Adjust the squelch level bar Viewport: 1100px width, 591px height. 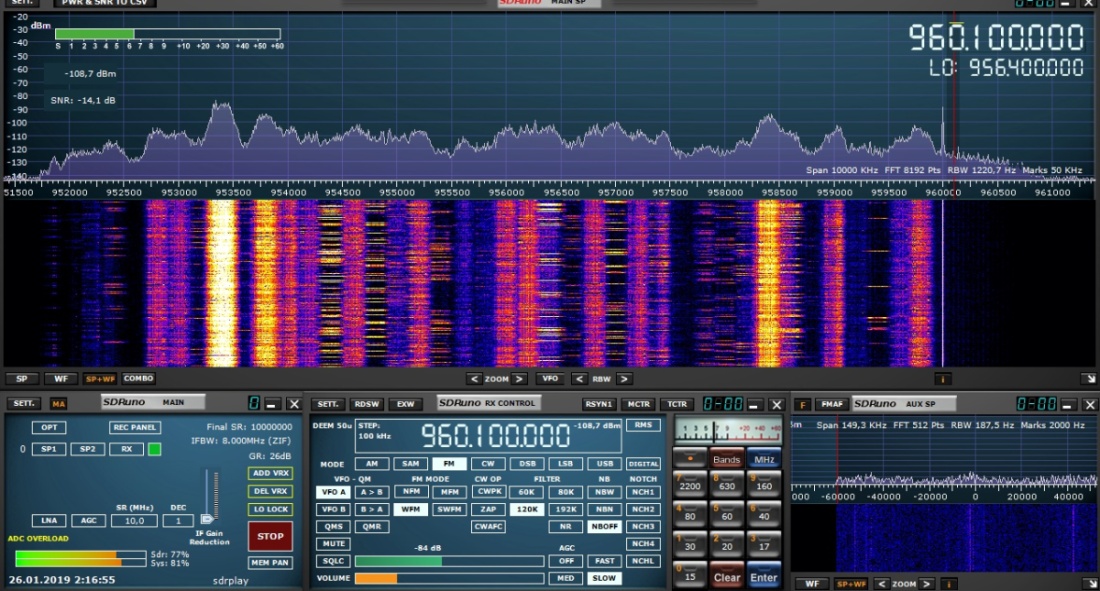[449, 562]
